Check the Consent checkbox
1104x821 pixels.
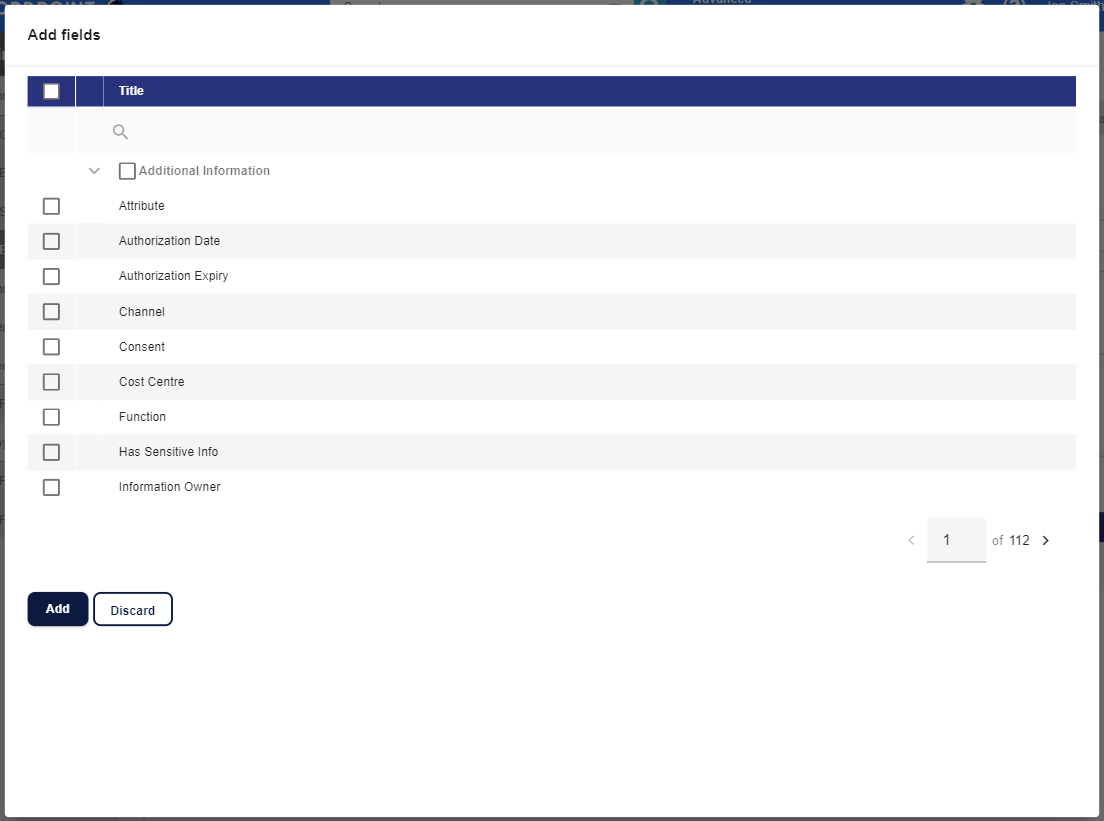pos(51,347)
